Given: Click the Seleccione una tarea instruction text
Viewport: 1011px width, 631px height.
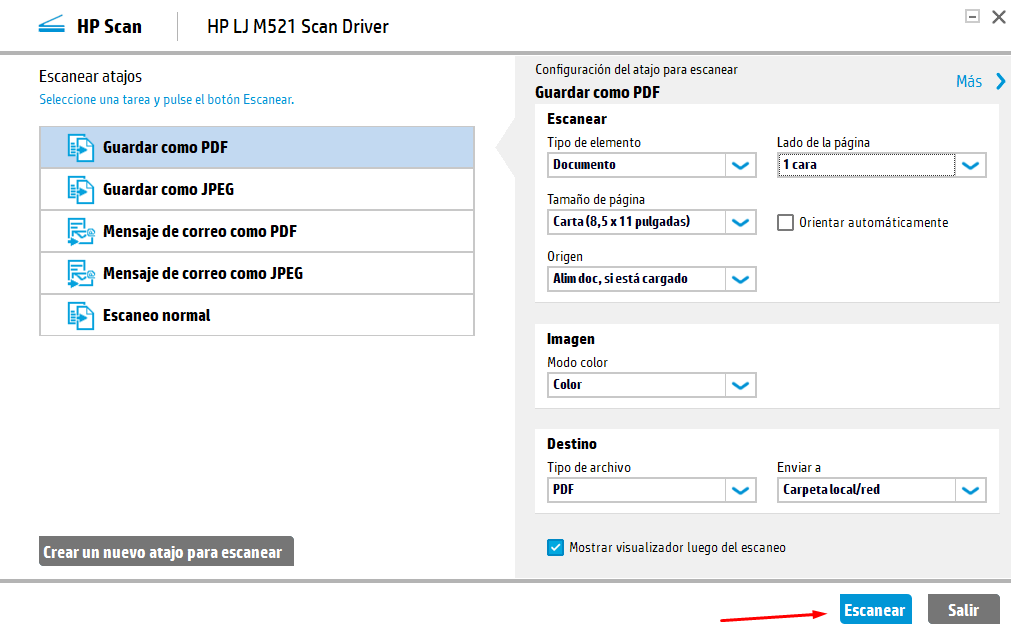Looking at the screenshot, I should pos(166,100).
